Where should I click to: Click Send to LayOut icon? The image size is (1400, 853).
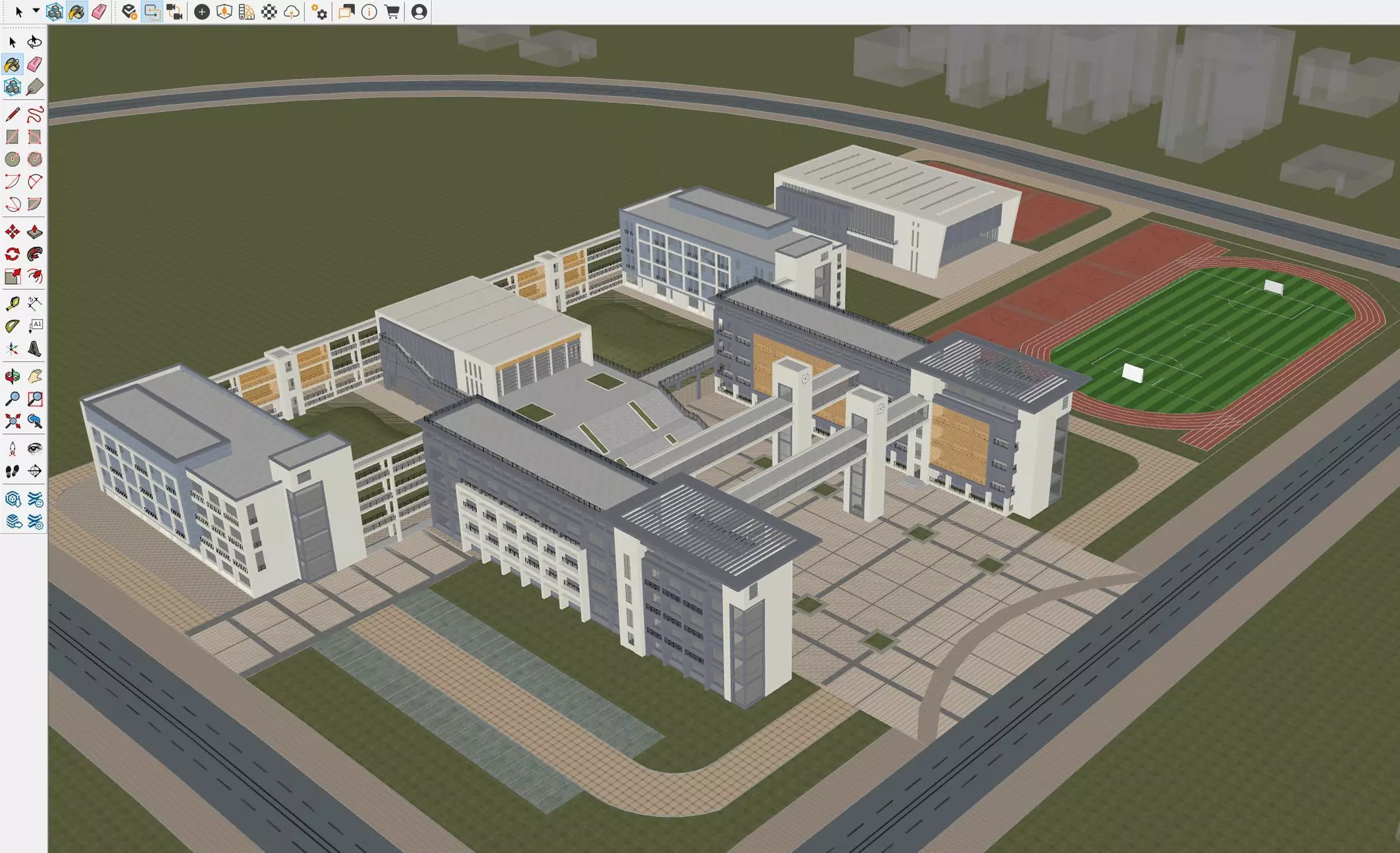pos(13,522)
